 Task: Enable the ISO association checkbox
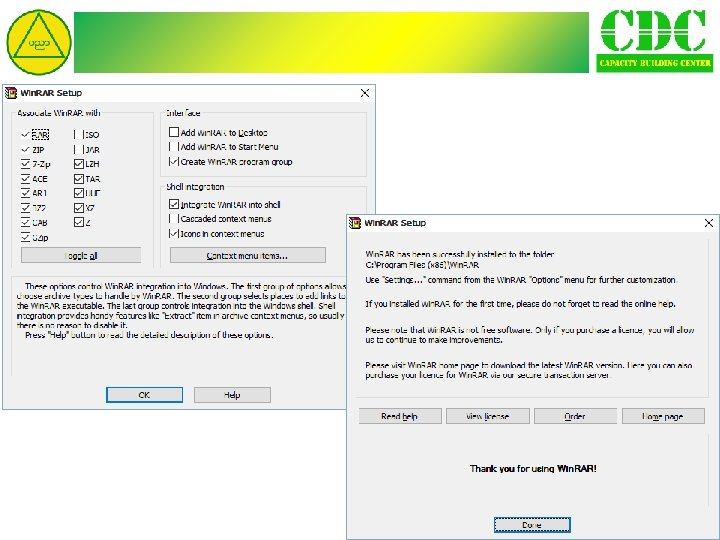click(79, 135)
